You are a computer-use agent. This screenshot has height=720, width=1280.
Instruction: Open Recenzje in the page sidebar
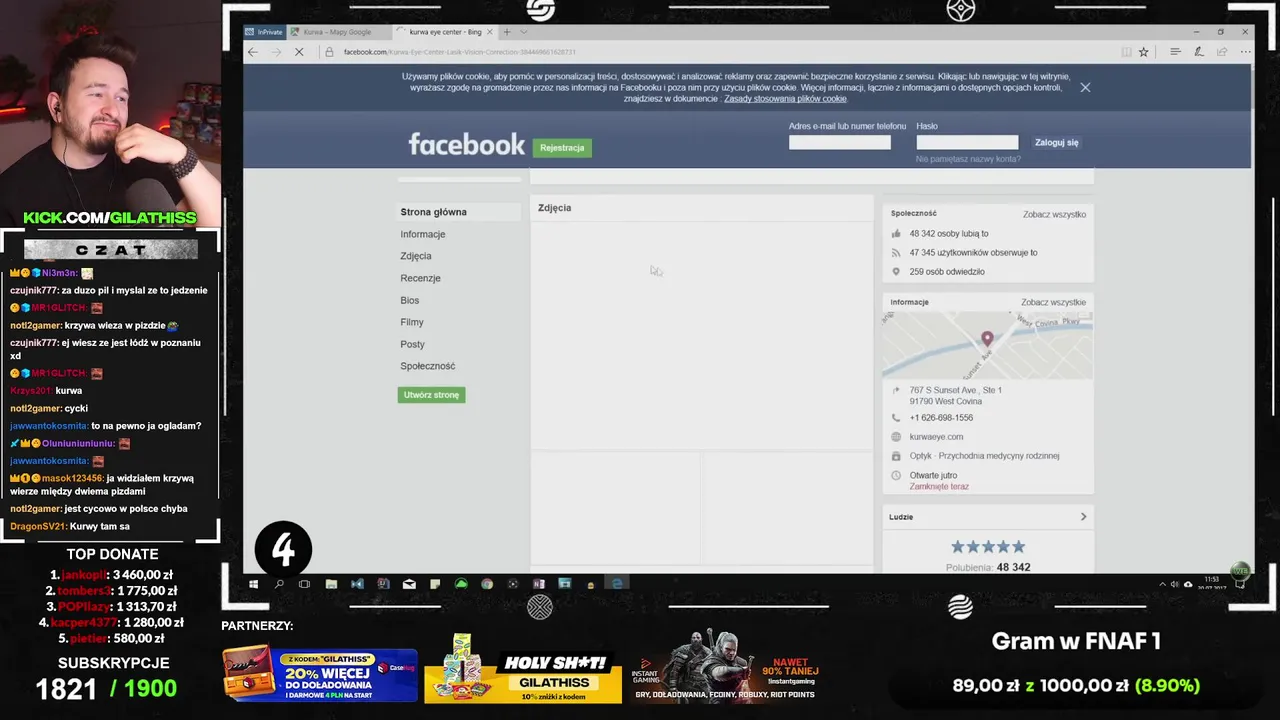(420, 278)
